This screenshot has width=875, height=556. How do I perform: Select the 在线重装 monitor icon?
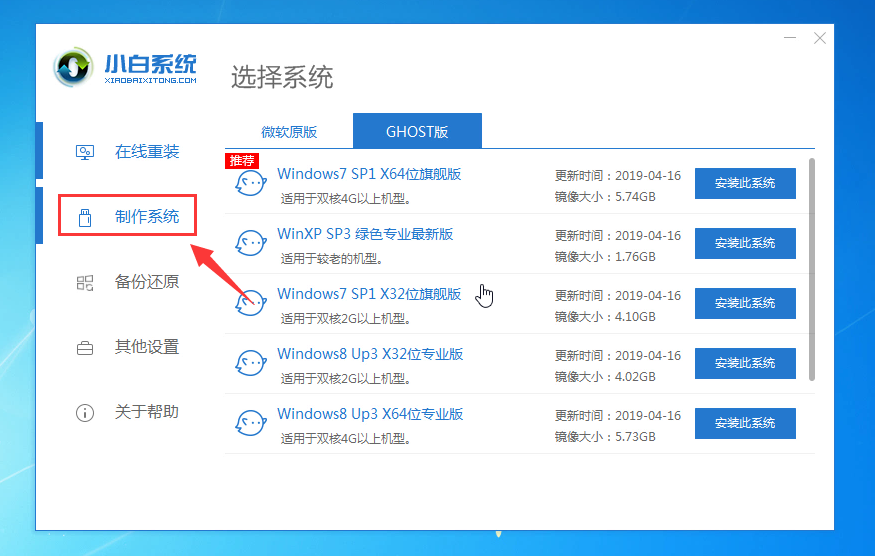tap(85, 152)
